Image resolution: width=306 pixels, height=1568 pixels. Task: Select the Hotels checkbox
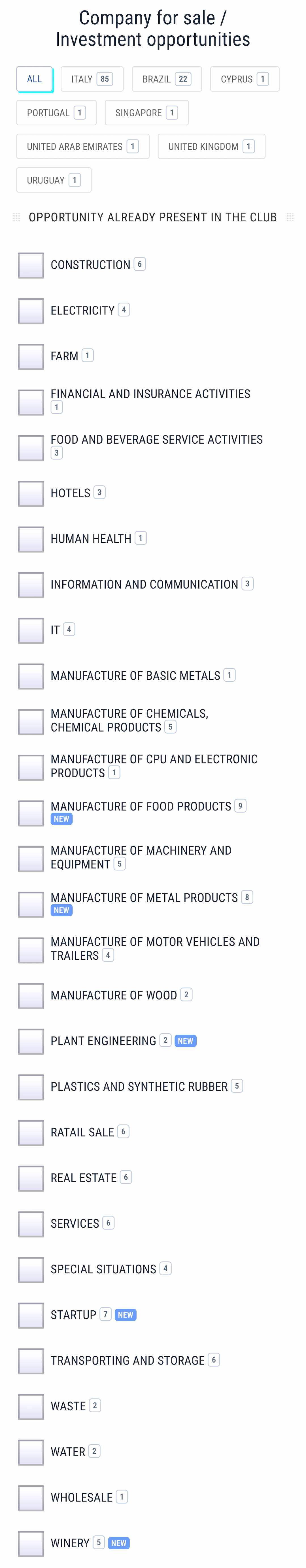[x=31, y=494]
